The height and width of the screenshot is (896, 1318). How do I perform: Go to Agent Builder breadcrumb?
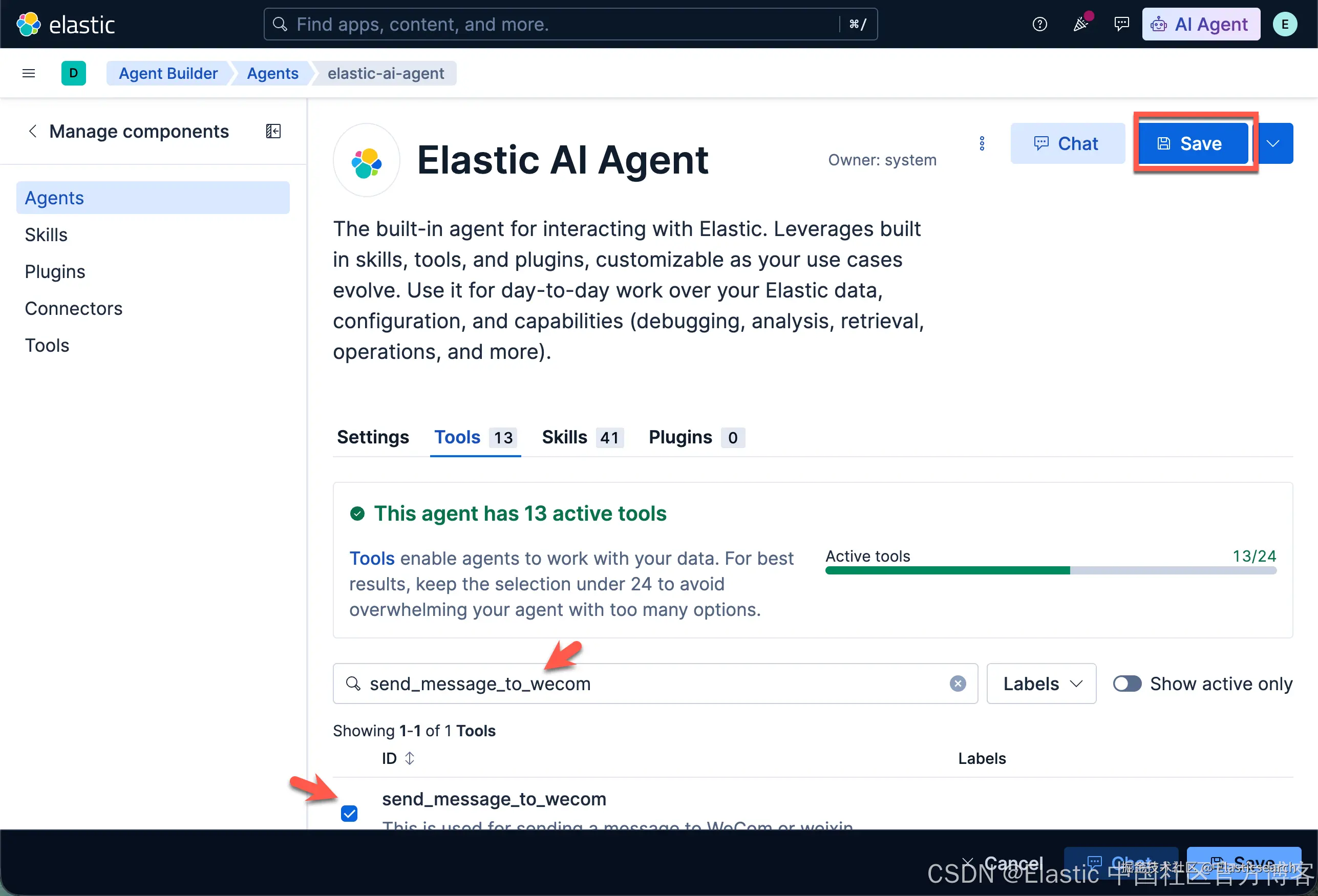[x=168, y=73]
